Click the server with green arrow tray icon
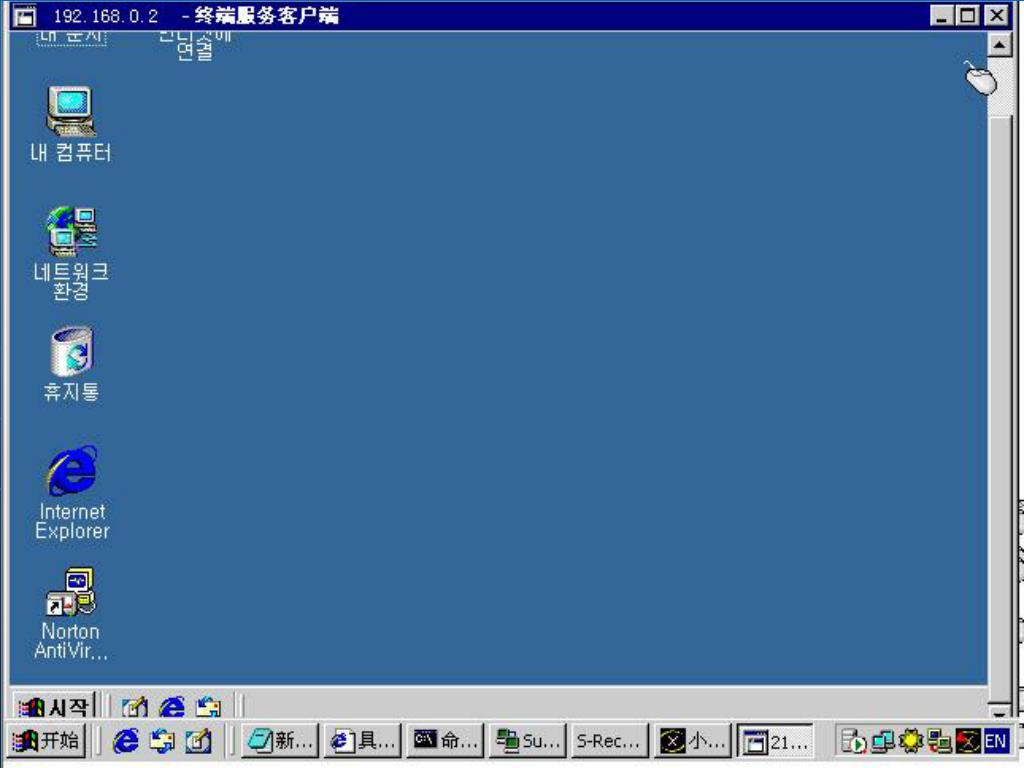This screenshot has height=768, width=1024. point(854,741)
